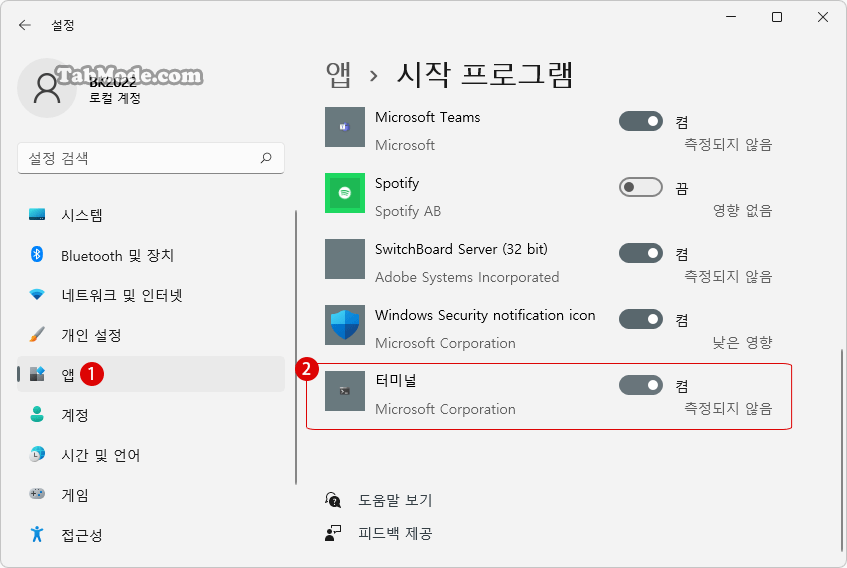Open the BK2022 user profile avatar
This screenshot has height=568, width=847.
(x=47, y=88)
